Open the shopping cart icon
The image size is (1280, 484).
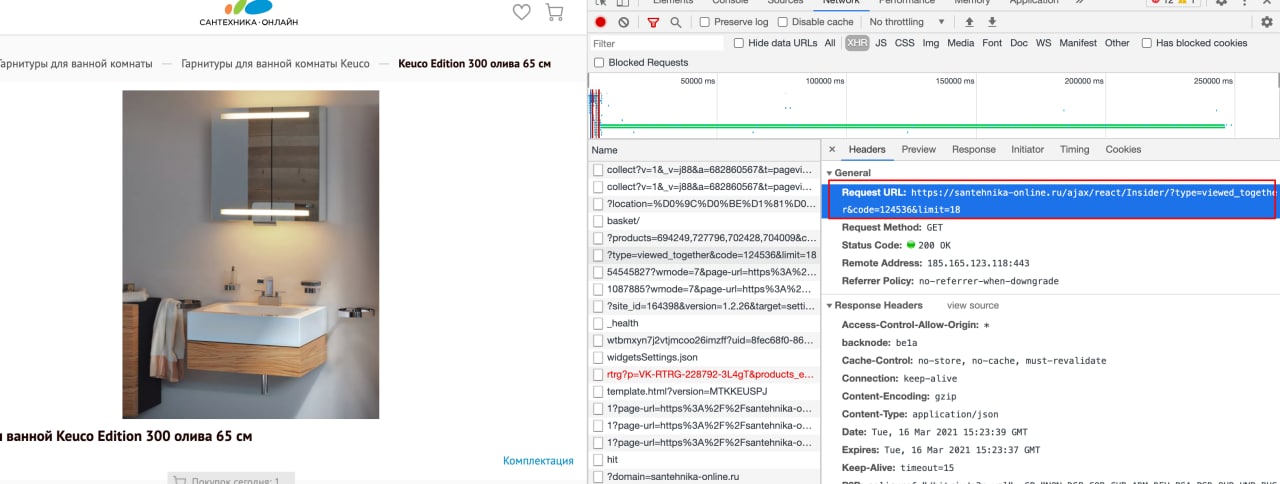tap(554, 12)
